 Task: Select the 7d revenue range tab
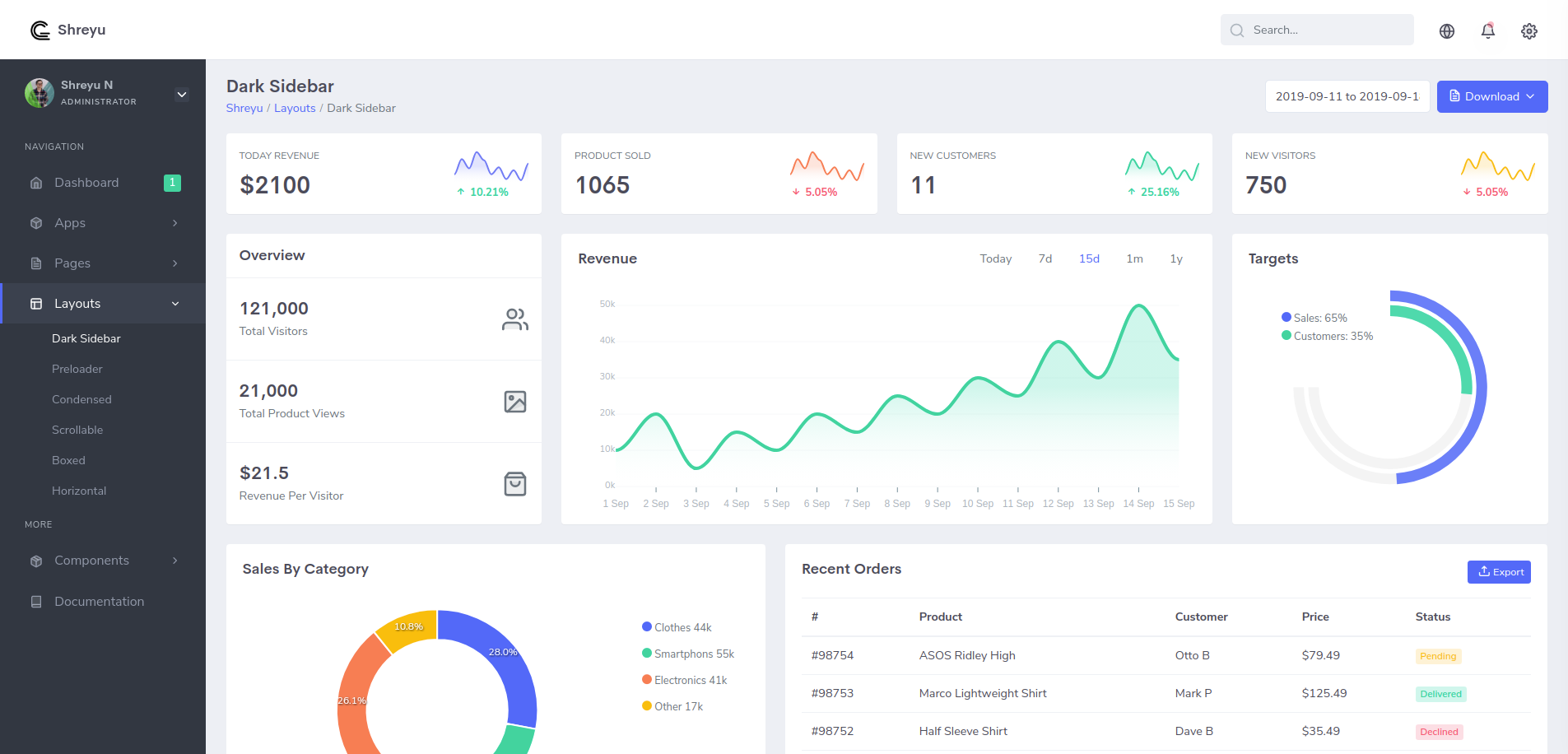click(1045, 258)
